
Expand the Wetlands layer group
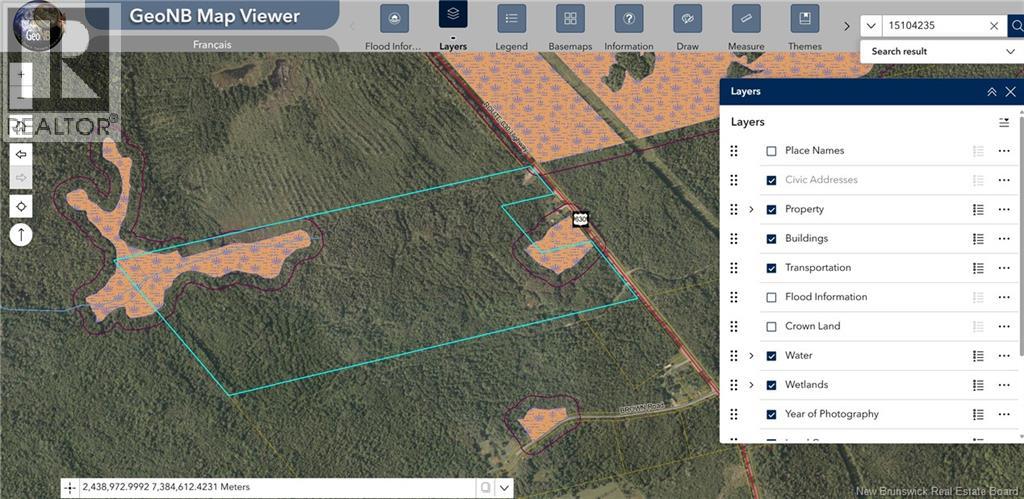click(751, 385)
